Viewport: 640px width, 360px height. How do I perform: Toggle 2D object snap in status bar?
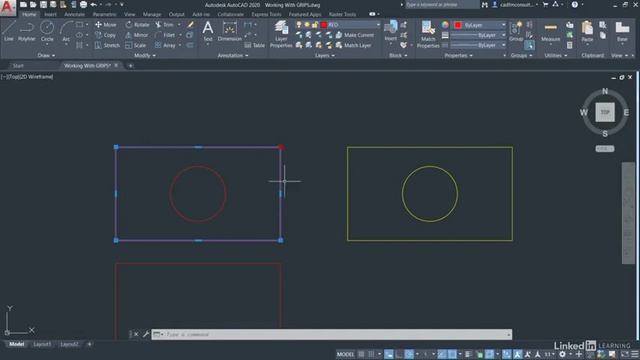tap(452, 354)
